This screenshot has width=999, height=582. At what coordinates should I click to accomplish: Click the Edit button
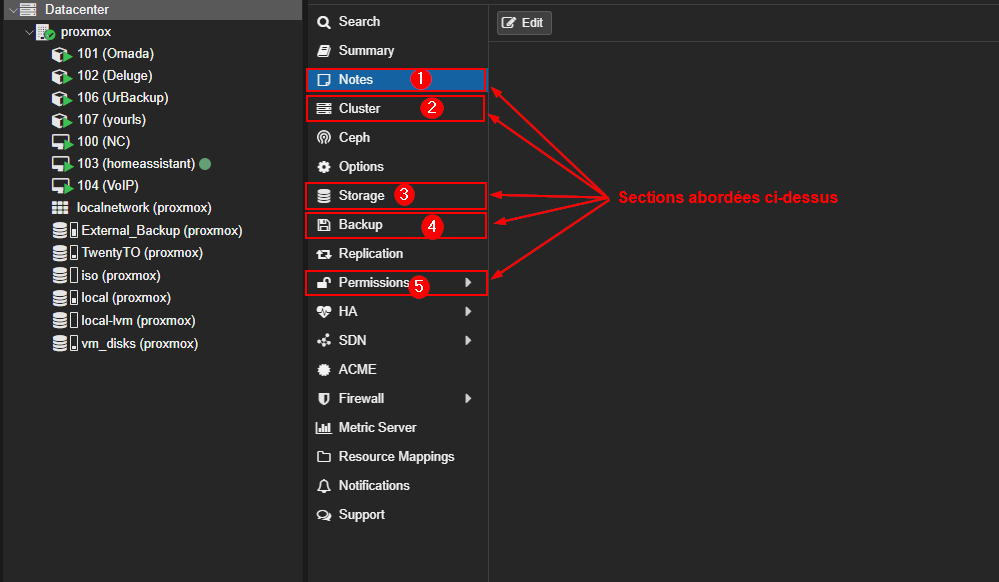pos(524,22)
